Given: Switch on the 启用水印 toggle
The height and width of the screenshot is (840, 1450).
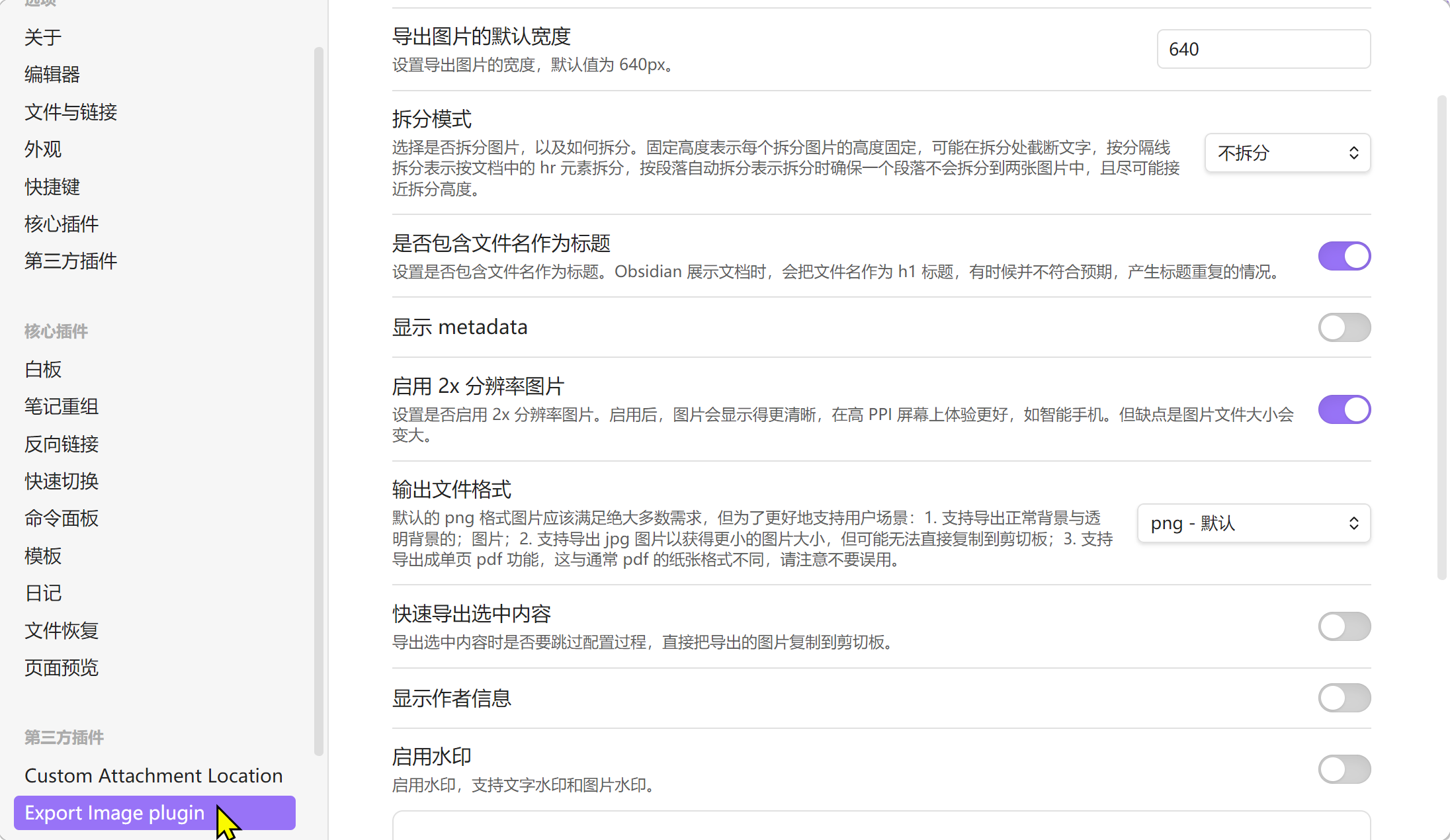Looking at the screenshot, I should pos(1344,769).
